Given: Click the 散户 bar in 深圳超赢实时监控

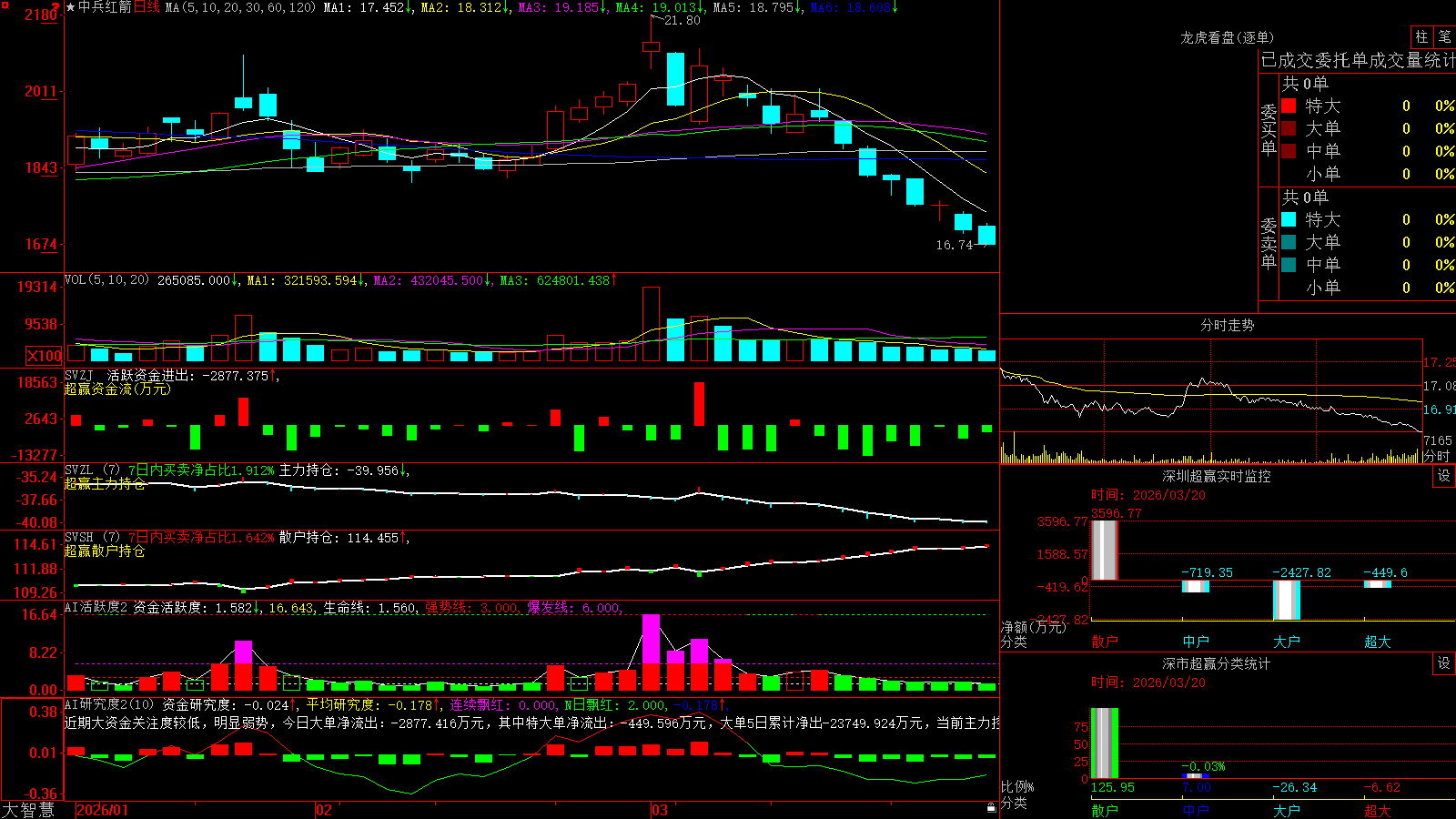Looking at the screenshot, I should [x=1105, y=550].
